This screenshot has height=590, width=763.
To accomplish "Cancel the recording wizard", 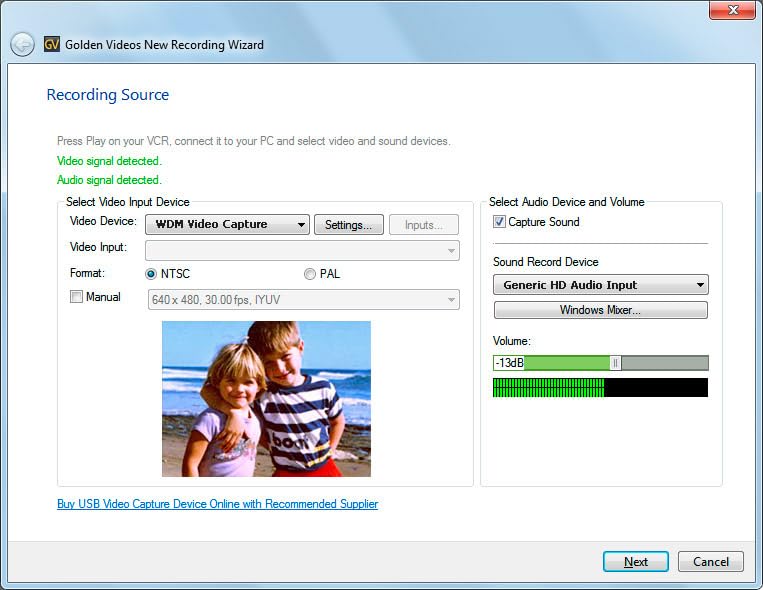I will point(710,562).
